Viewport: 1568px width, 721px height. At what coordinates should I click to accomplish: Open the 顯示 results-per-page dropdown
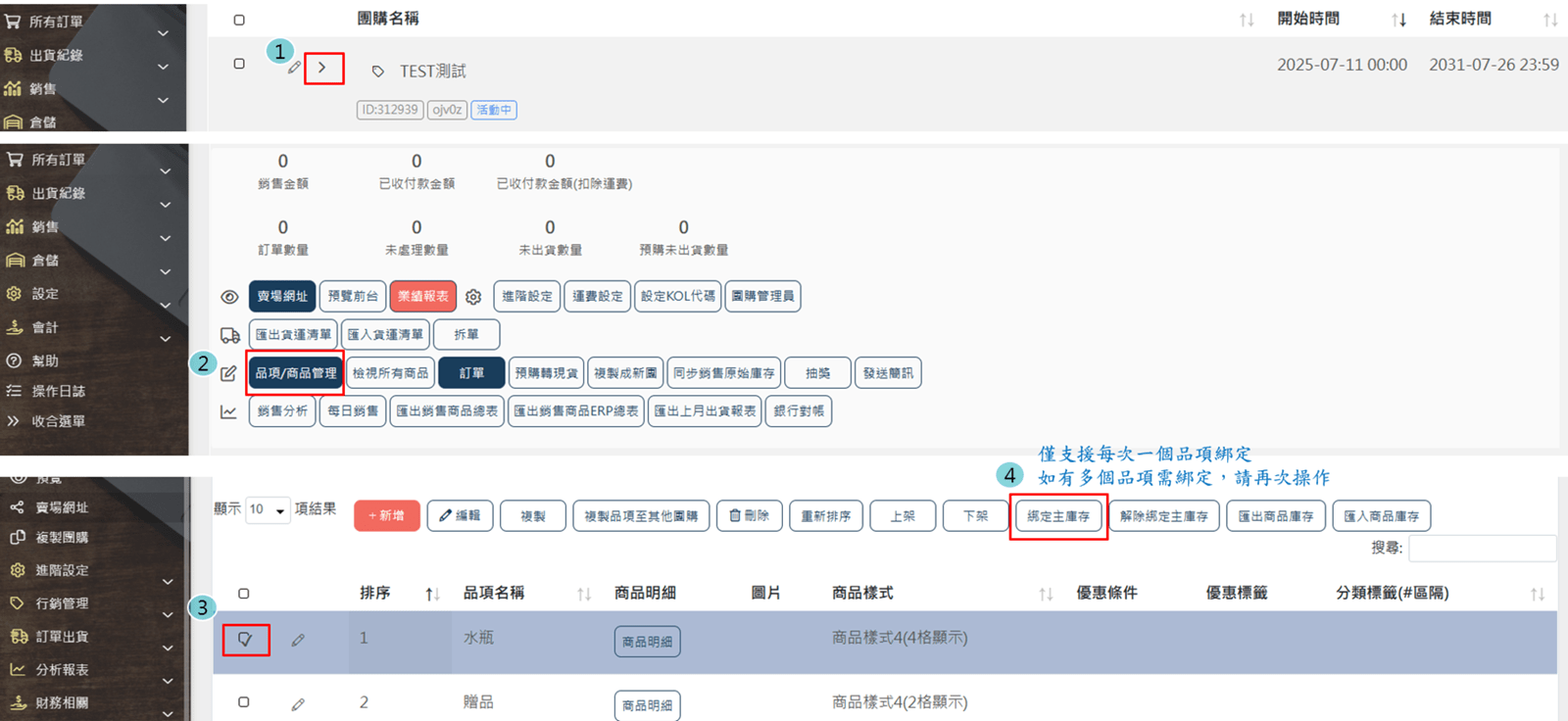tap(267, 509)
